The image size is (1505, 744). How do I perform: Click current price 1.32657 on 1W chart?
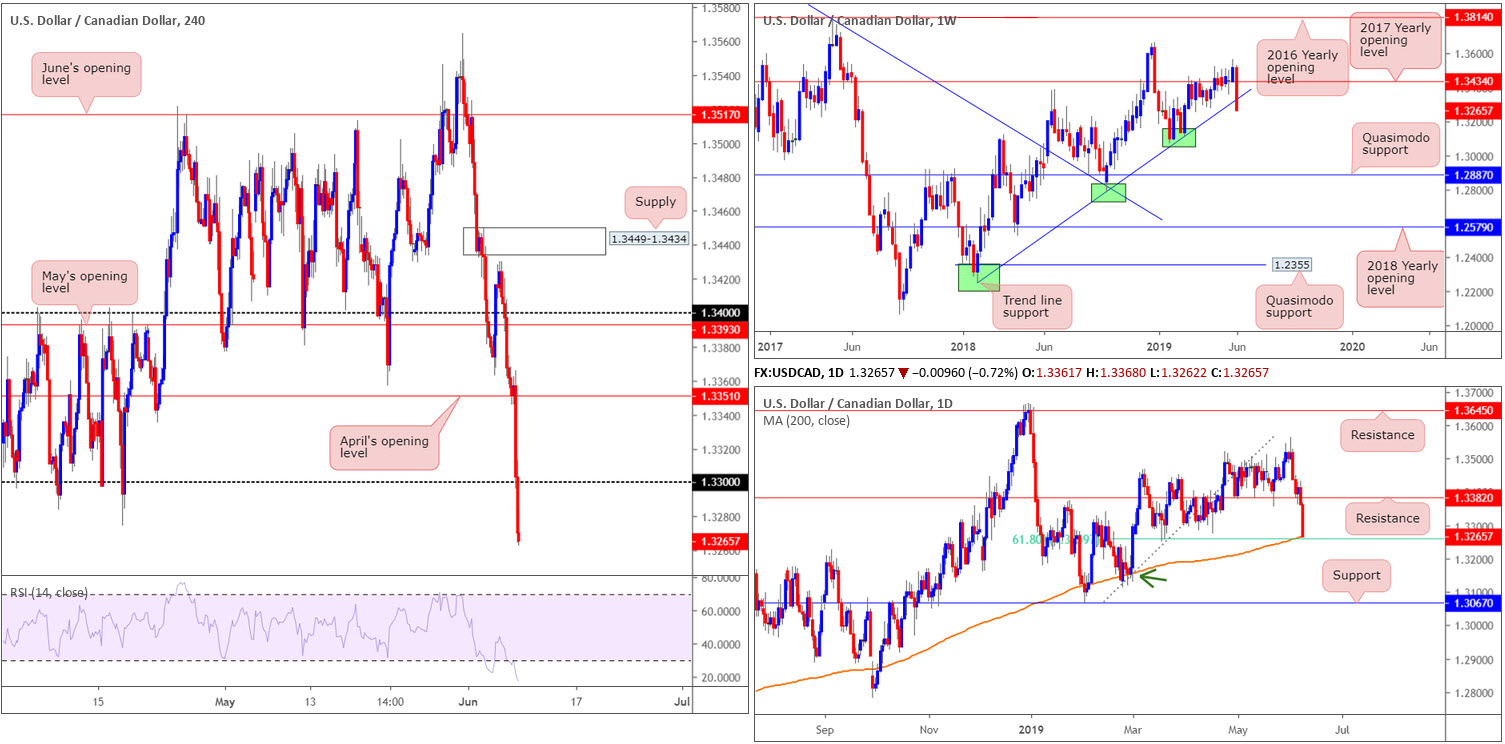tap(1474, 109)
